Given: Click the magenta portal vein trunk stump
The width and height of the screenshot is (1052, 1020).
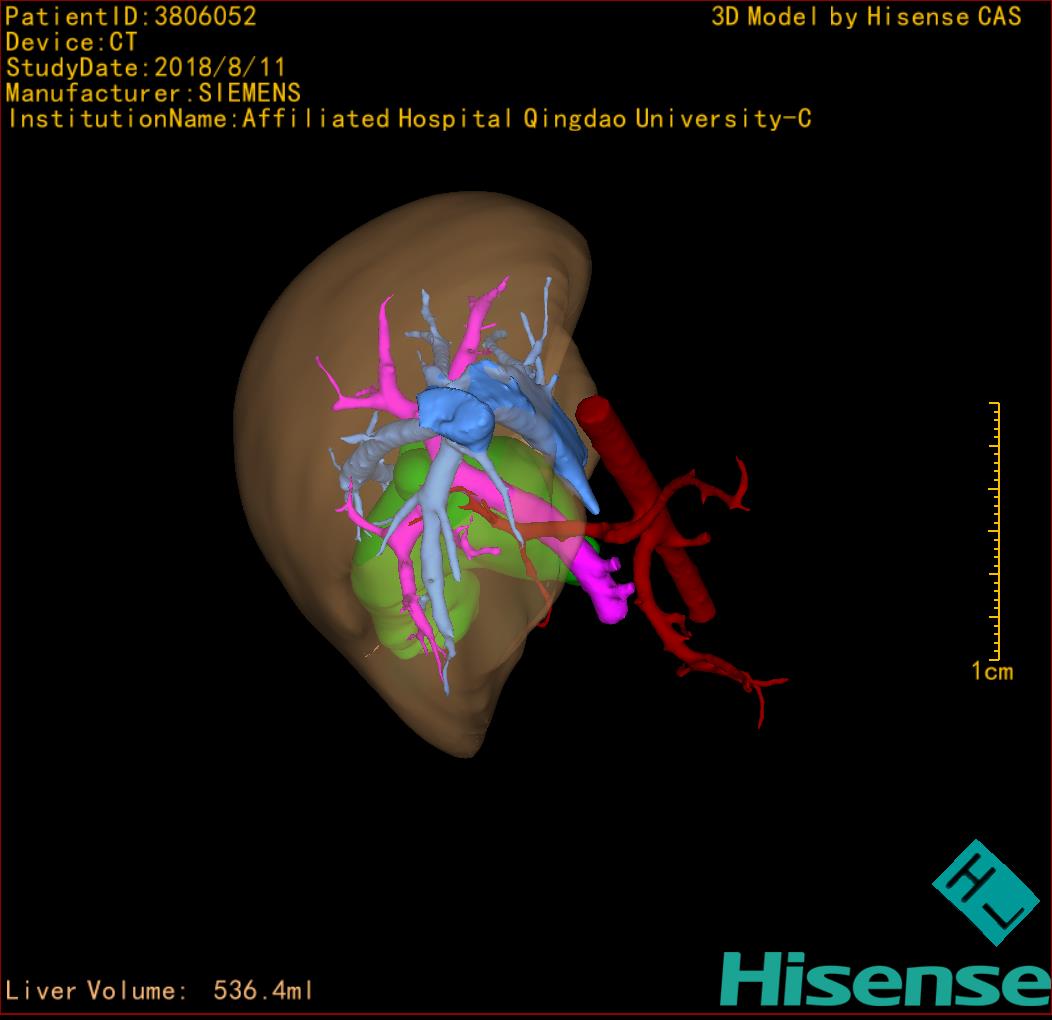Looking at the screenshot, I should tap(608, 588).
